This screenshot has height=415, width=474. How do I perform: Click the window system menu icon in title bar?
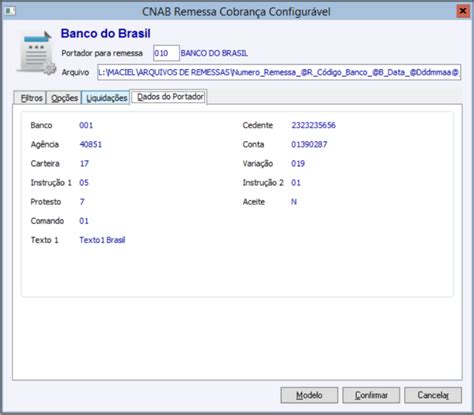click(10, 11)
